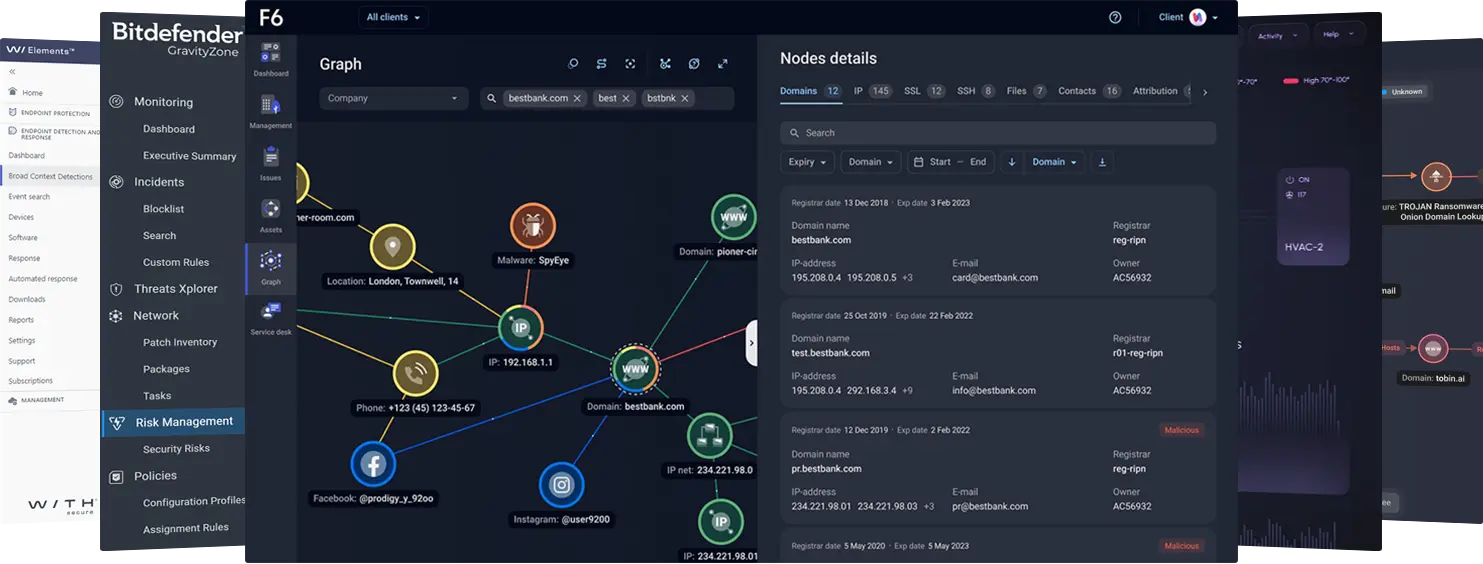Select the Facebook node in the graph
The image size is (1483, 564).
pyautogui.click(x=374, y=464)
